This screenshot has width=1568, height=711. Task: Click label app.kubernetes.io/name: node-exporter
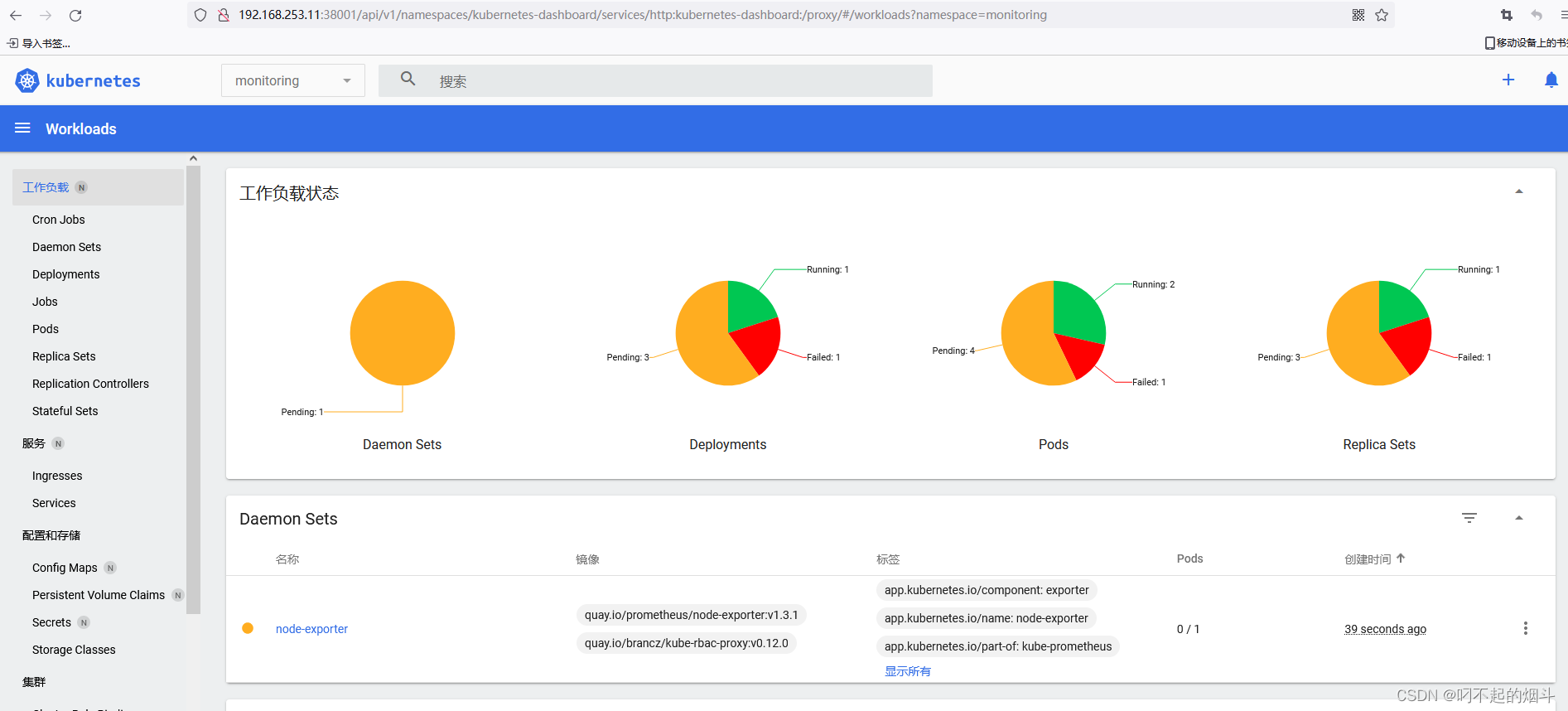[x=987, y=618]
